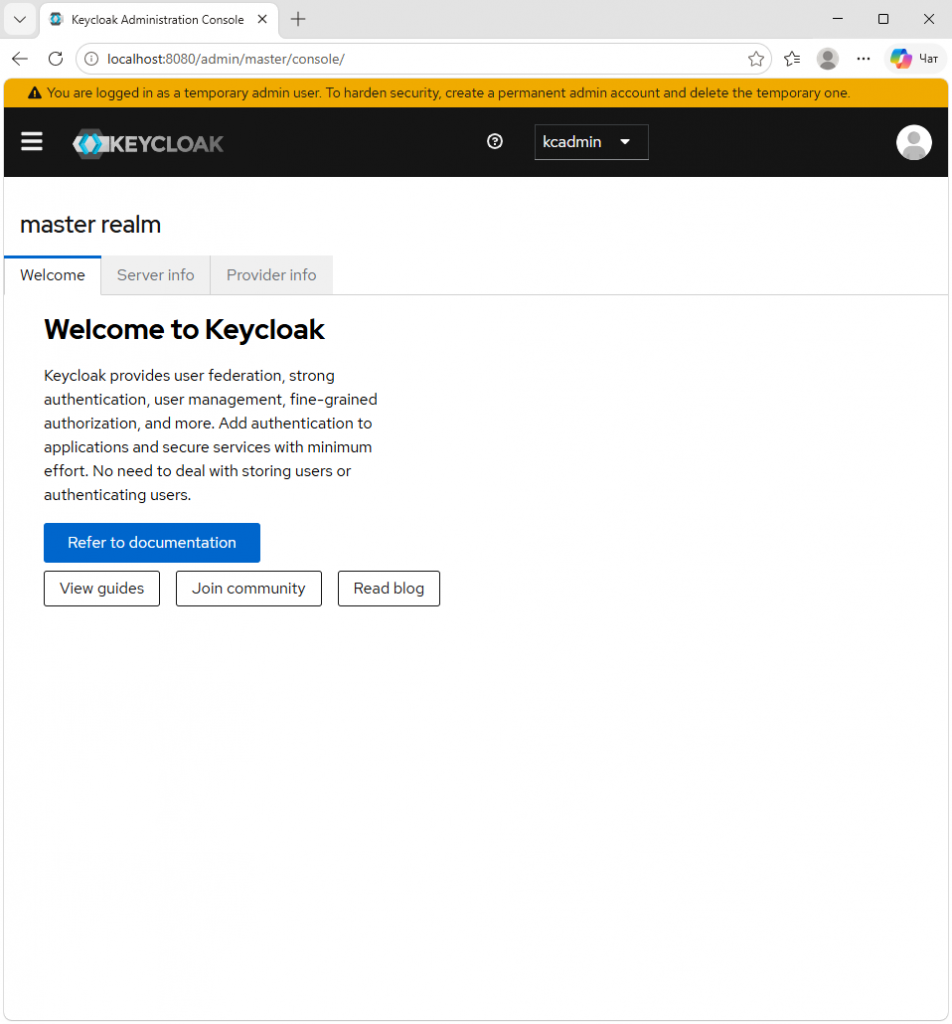Viewport: 952px width, 1024px height.
Task: Close the Keycloak Administration Console tab
Action: [262, 19]
